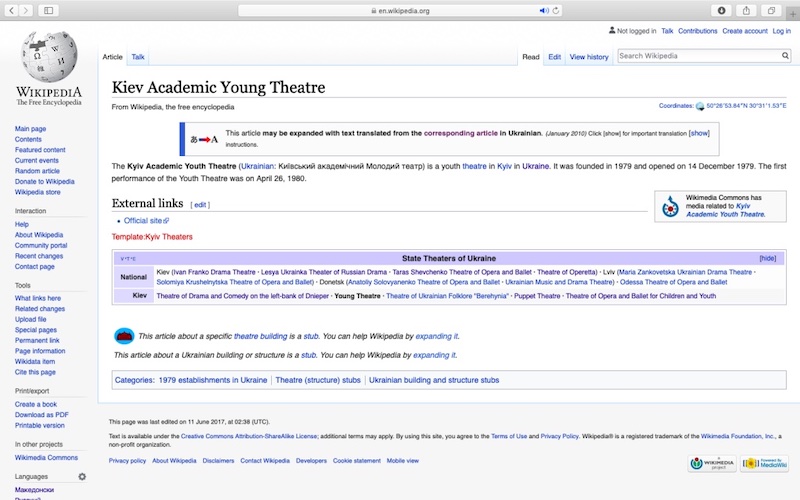Click 1979 establishments in Ukraine category
This screenshot has height=500, width=800.
213,380
